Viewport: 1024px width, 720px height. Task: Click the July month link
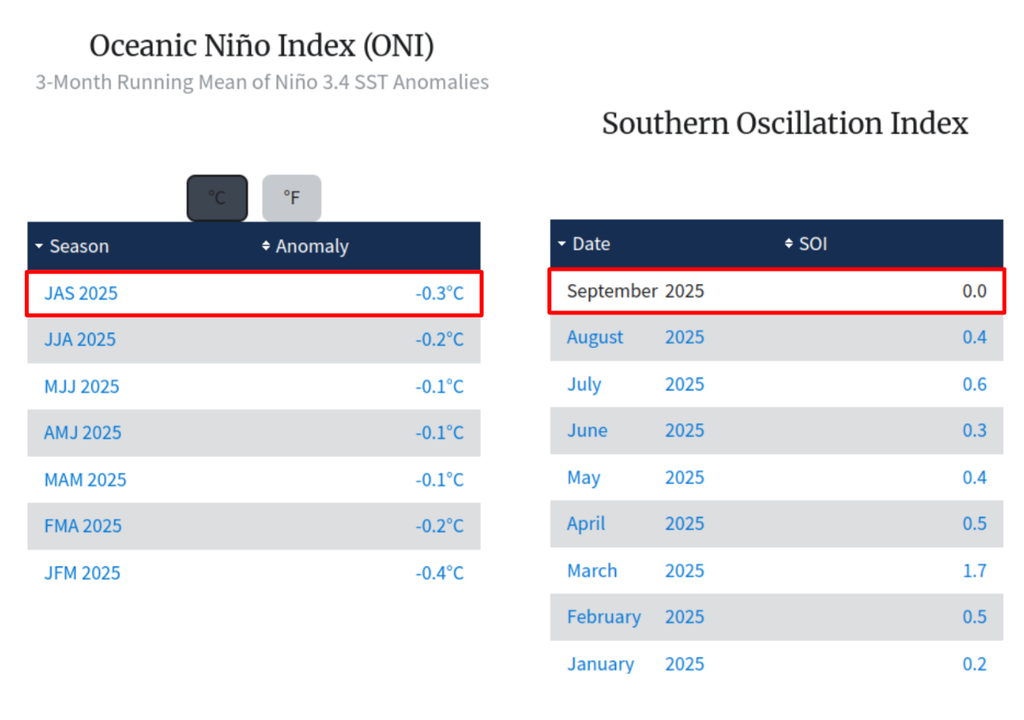(x=584, y=384)
